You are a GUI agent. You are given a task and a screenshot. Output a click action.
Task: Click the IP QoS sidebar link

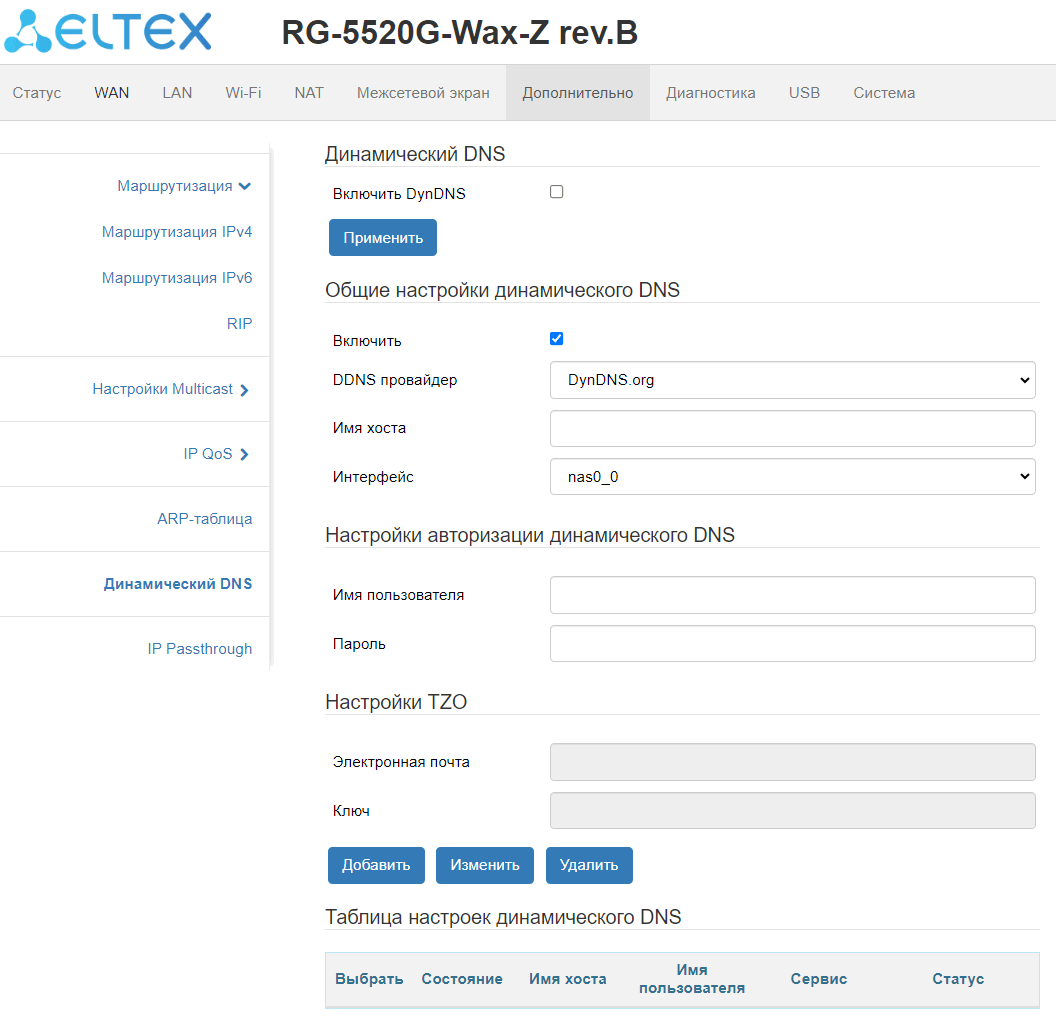pyautogui.click(x=207, y=454)
